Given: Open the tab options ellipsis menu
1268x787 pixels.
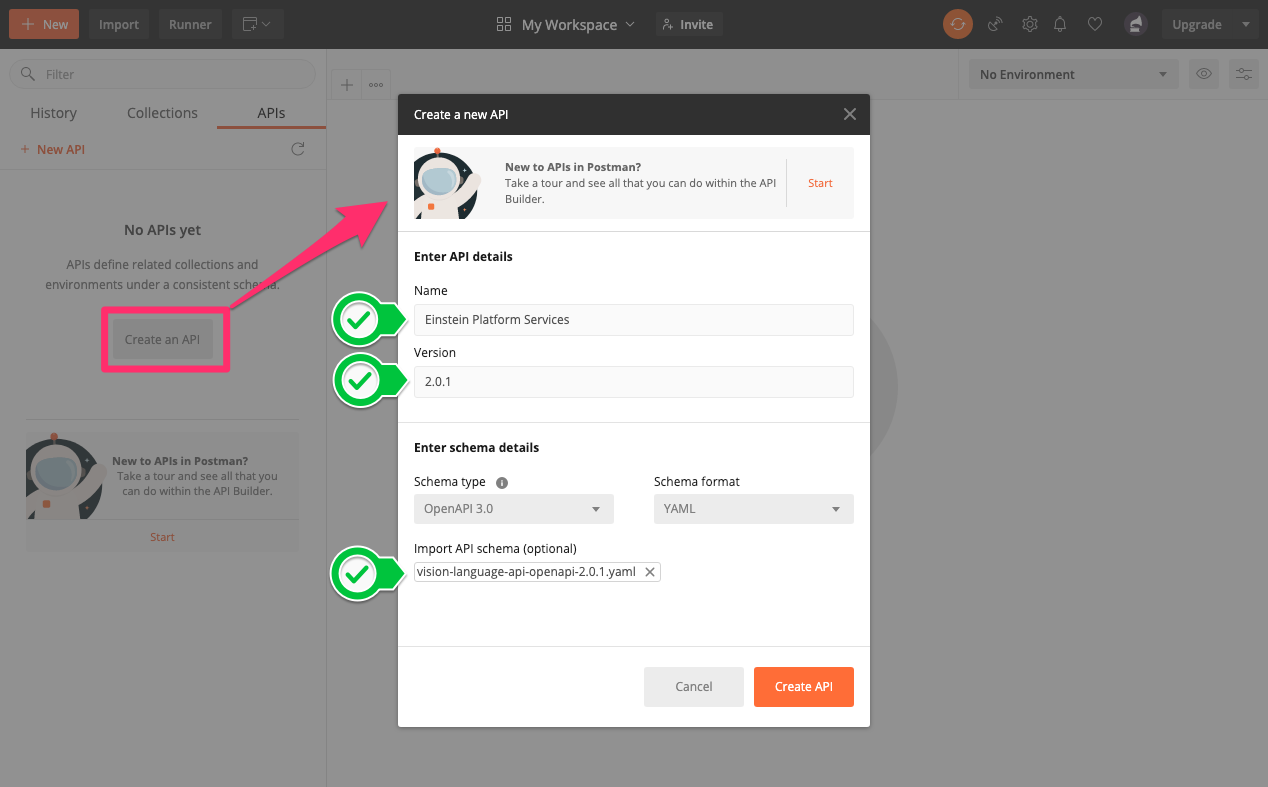Looking at the screenshot, I should click(376, 85).
